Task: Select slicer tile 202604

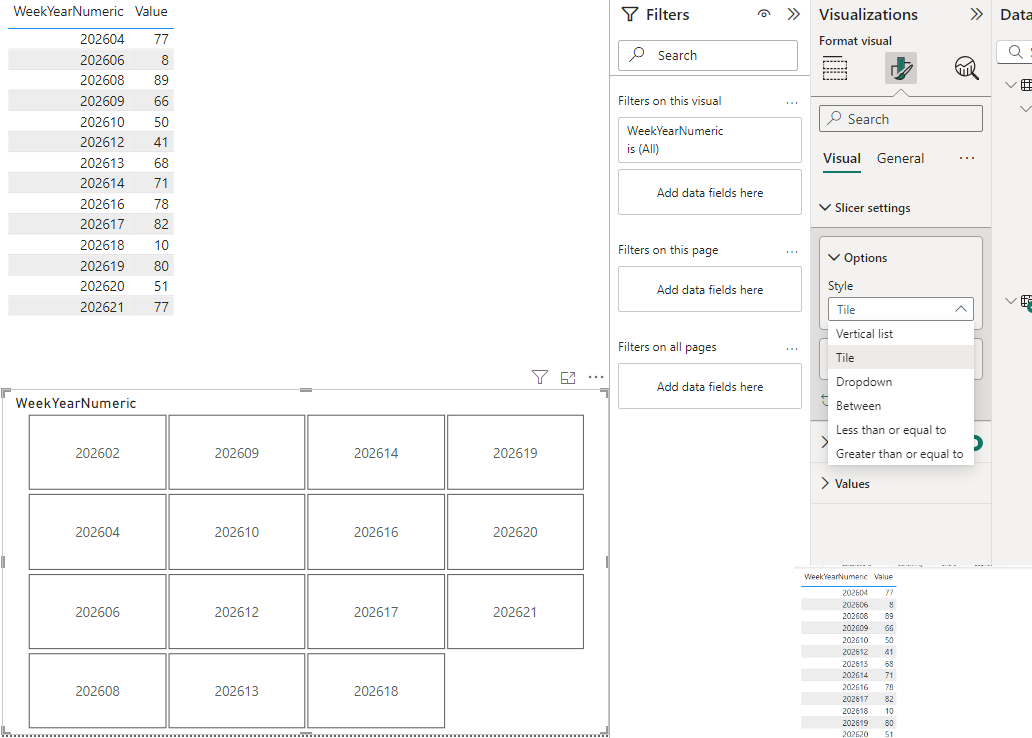Action: click(x=97, y=532)
